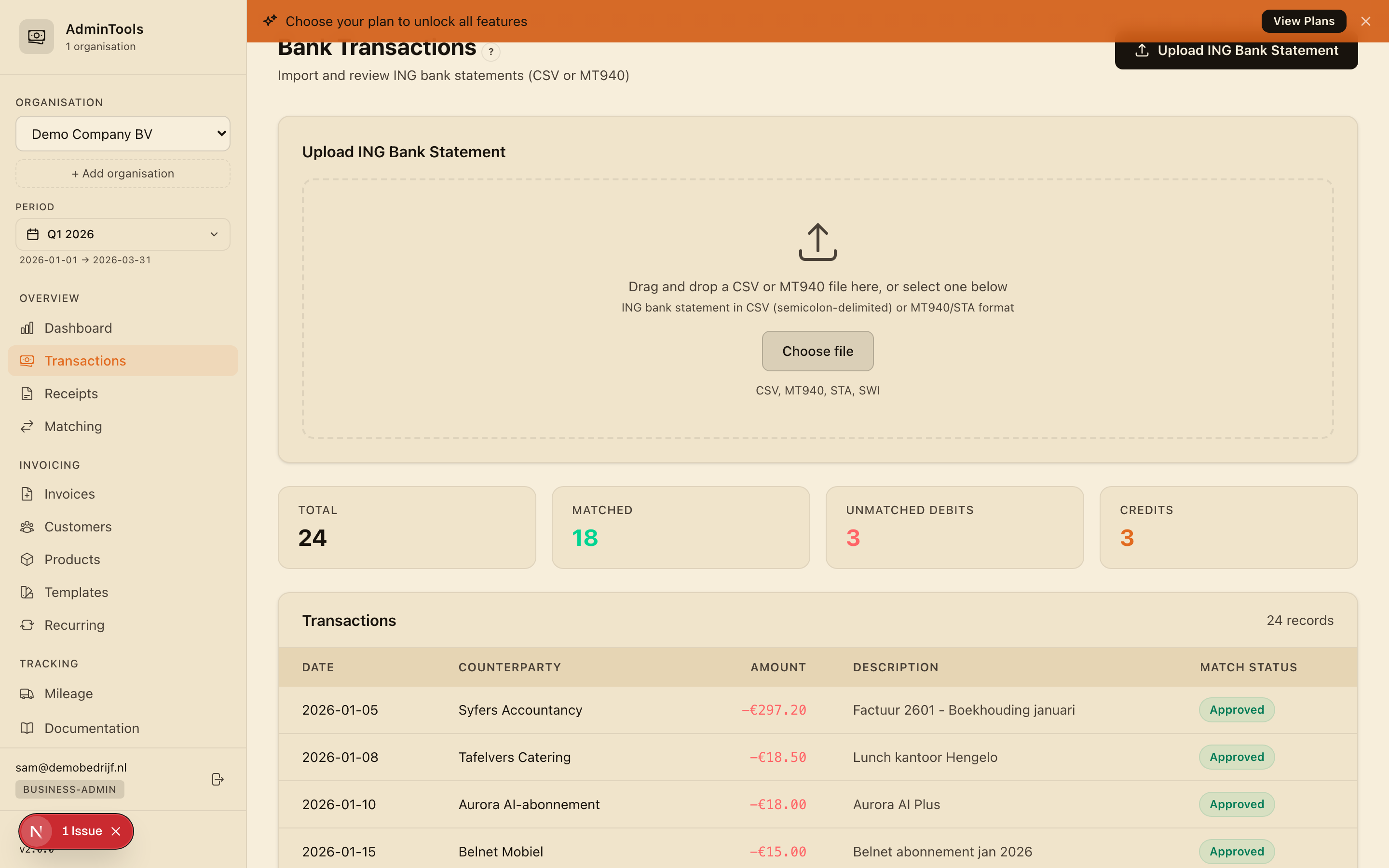Click the Approved badge for Aurora AI-abonnement
The height and width of the screenshot is (868, 1389).
pos(1237,804)
